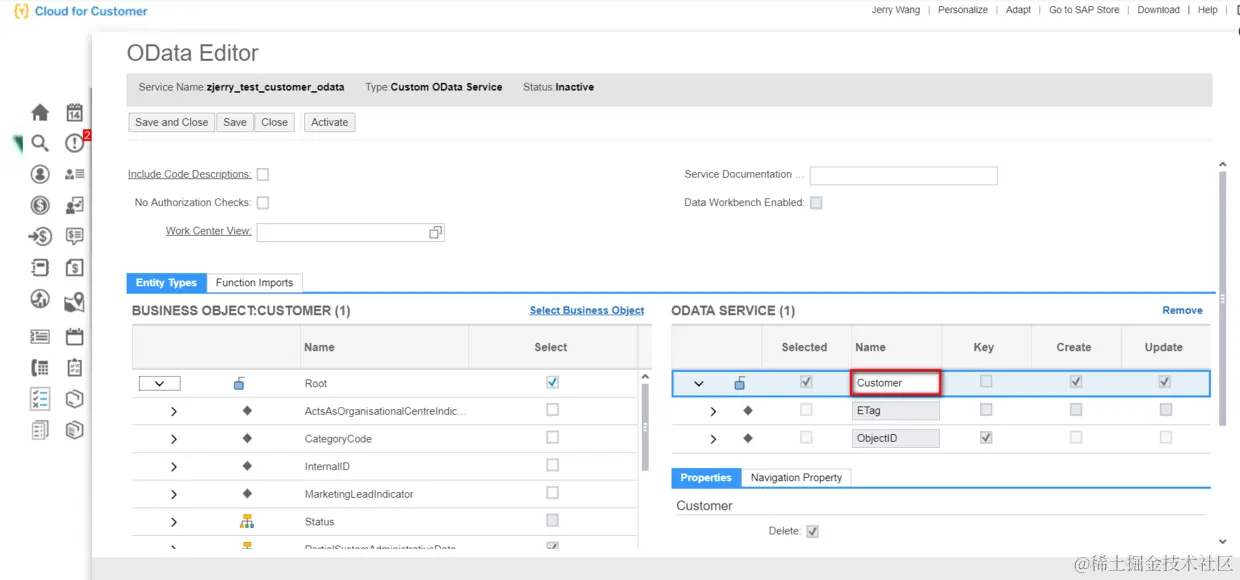Open the dollar coin sales icon
The height and width of the screenshot is (580, 1240).
(40, 205)
